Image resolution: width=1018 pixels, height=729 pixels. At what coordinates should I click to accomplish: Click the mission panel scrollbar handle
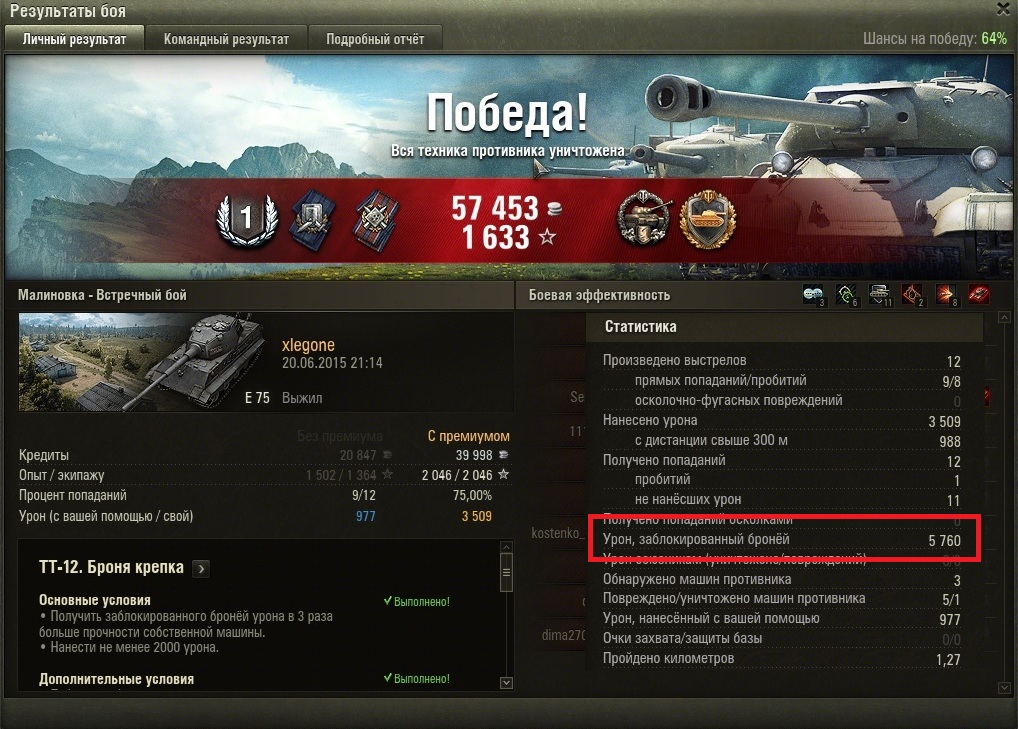click(x=506, y=573)
